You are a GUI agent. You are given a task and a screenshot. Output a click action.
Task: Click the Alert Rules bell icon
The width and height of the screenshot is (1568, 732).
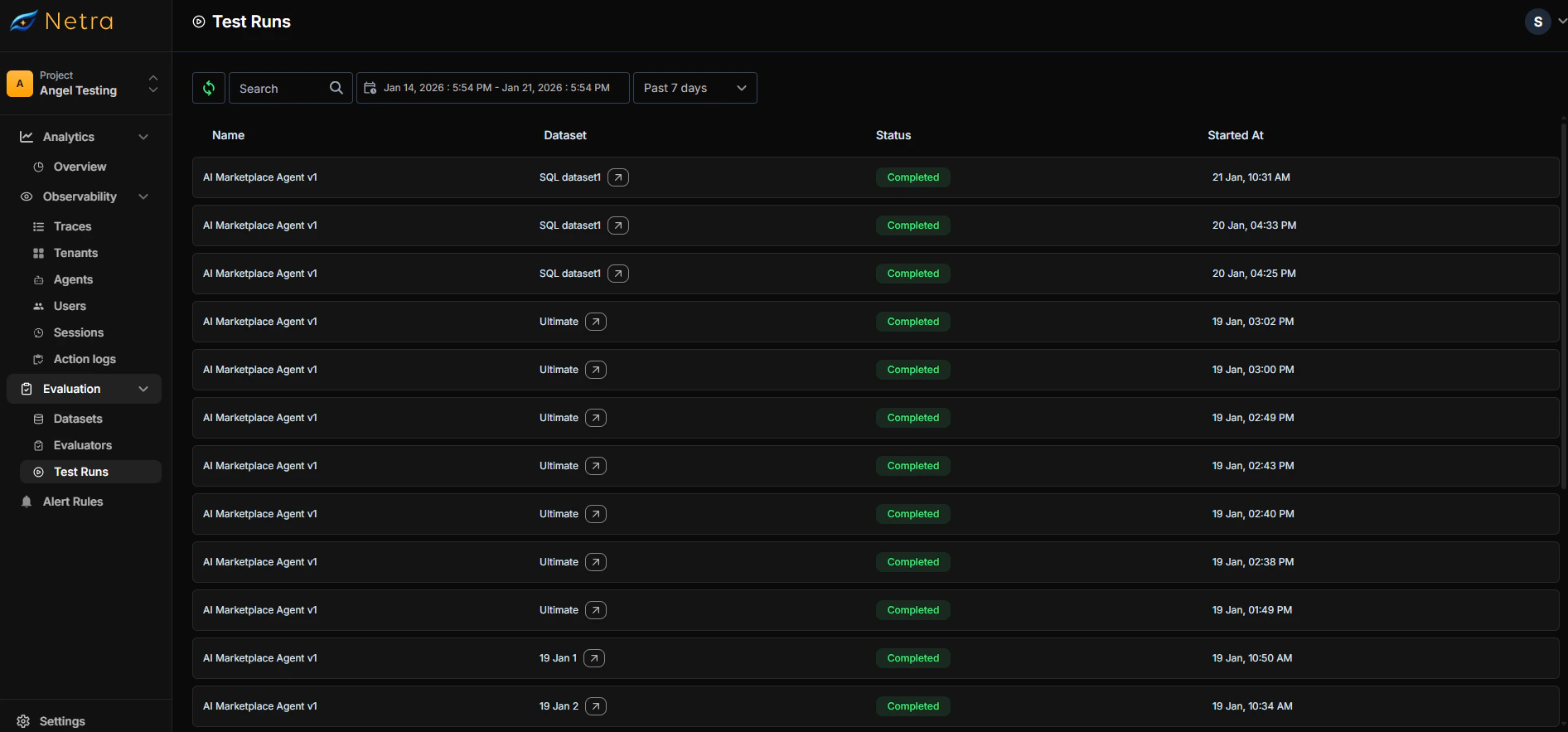tap(27, 502)
